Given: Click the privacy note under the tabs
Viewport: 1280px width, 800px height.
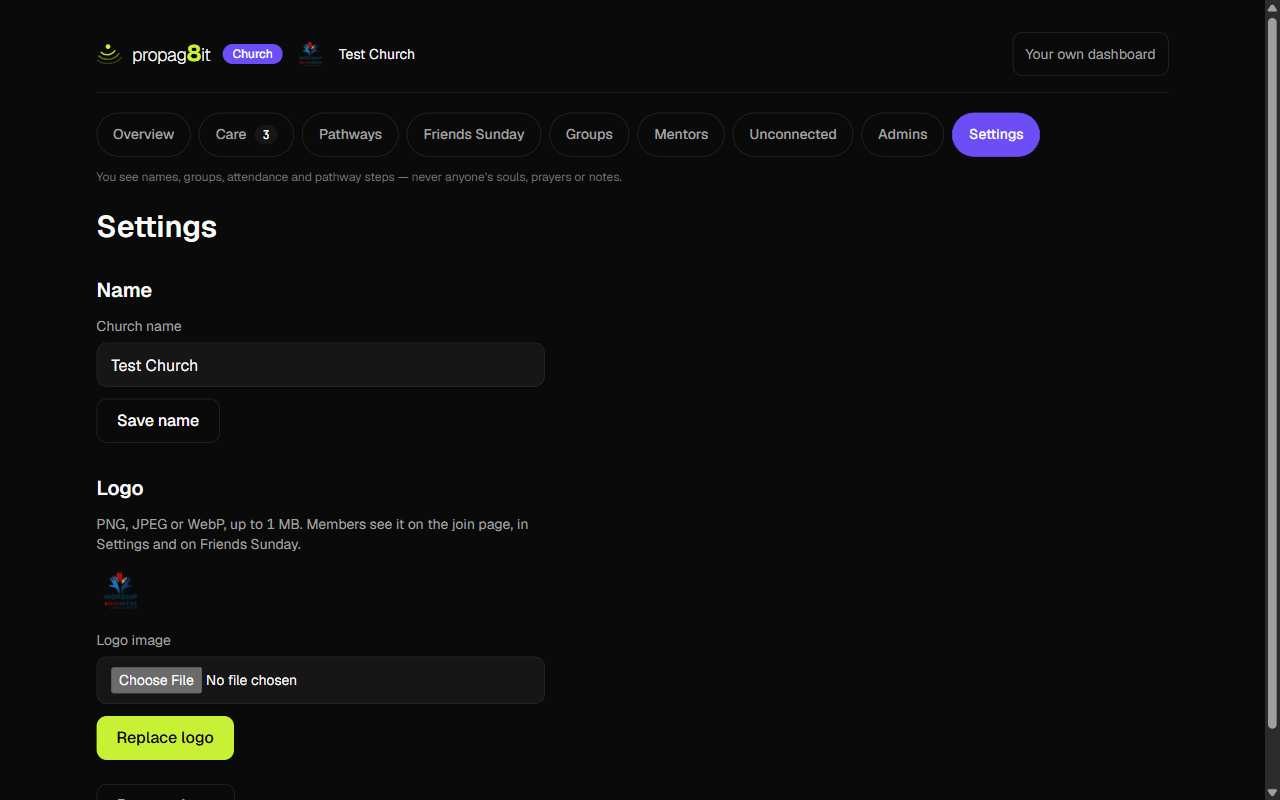Looking at the screenshot, I should click(x=359, y=177).
